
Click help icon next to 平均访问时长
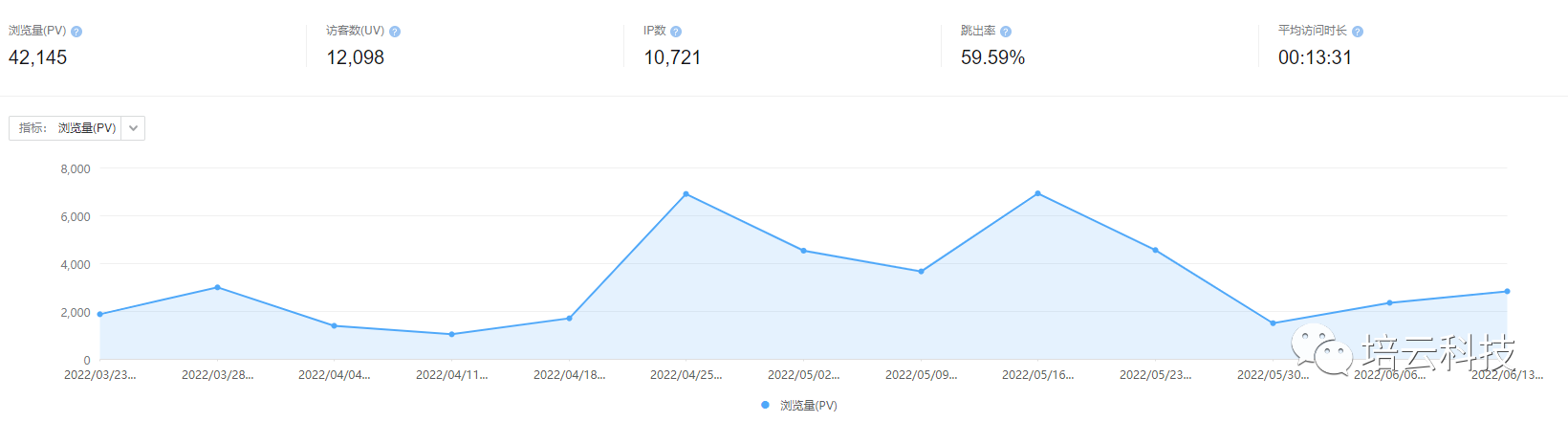click(x=1358, y=32)
